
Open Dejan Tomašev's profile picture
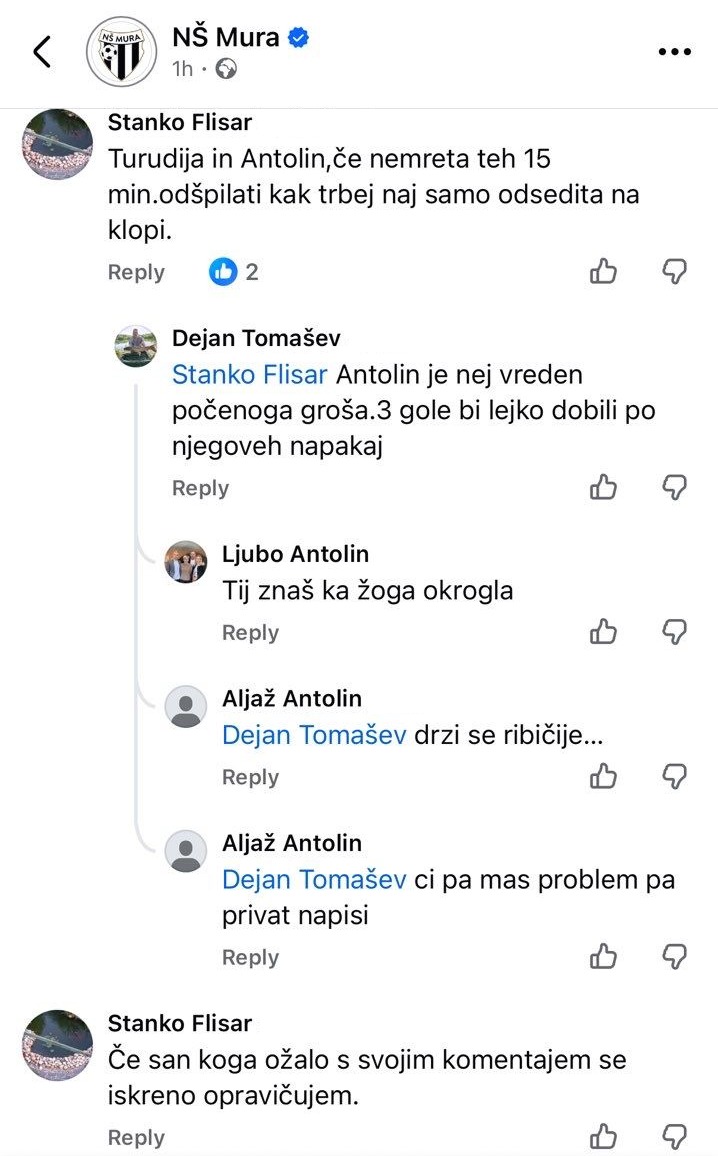tap(135, 346)
